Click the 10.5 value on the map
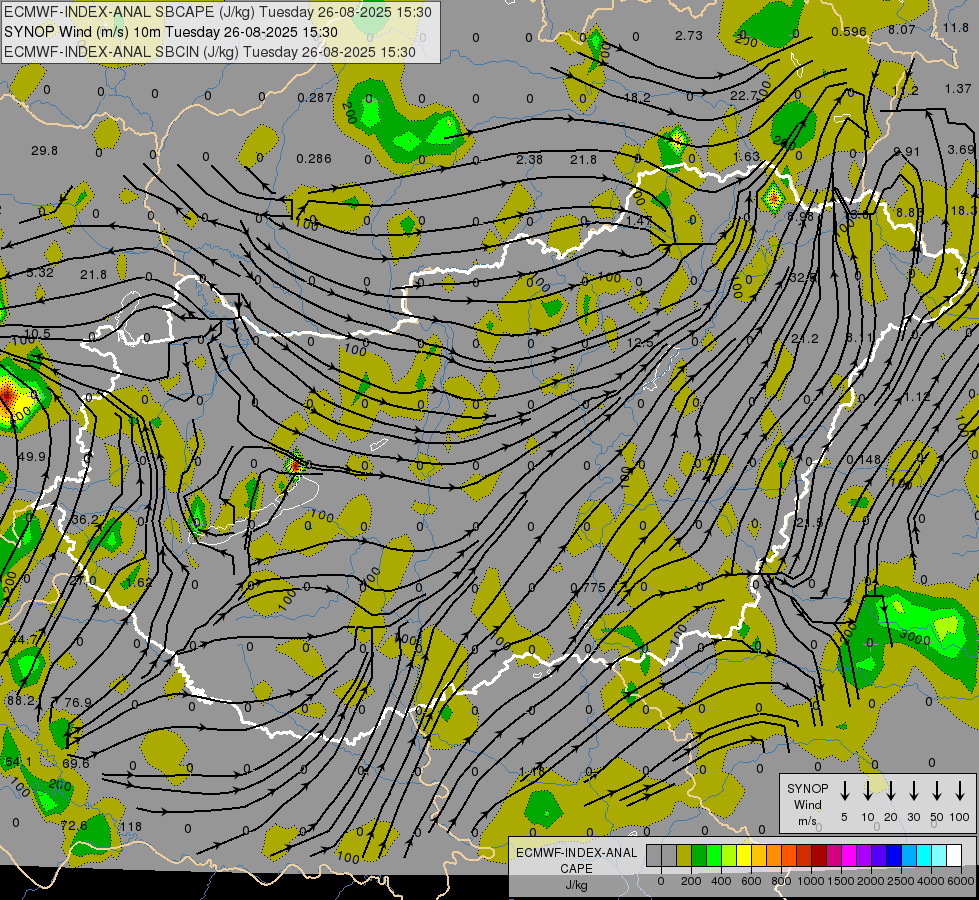The height and width of the screenshot is (900, 979). click(37, 334)
